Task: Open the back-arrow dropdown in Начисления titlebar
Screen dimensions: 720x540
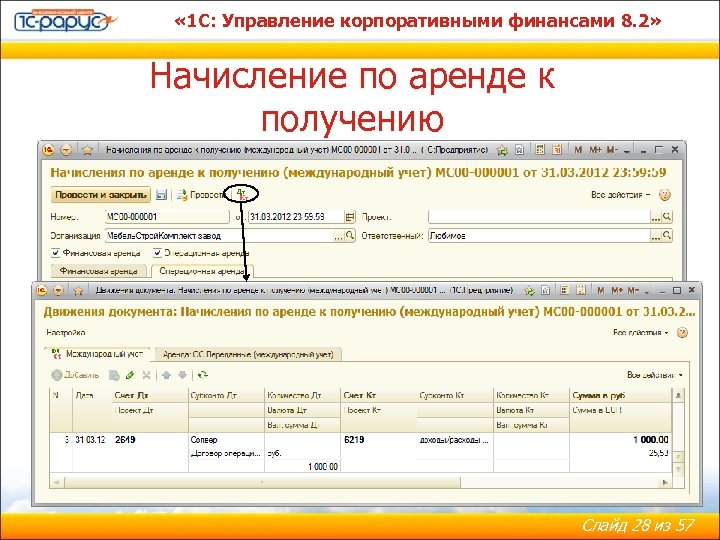Action: pyautogui.click(x=67, y=150)
